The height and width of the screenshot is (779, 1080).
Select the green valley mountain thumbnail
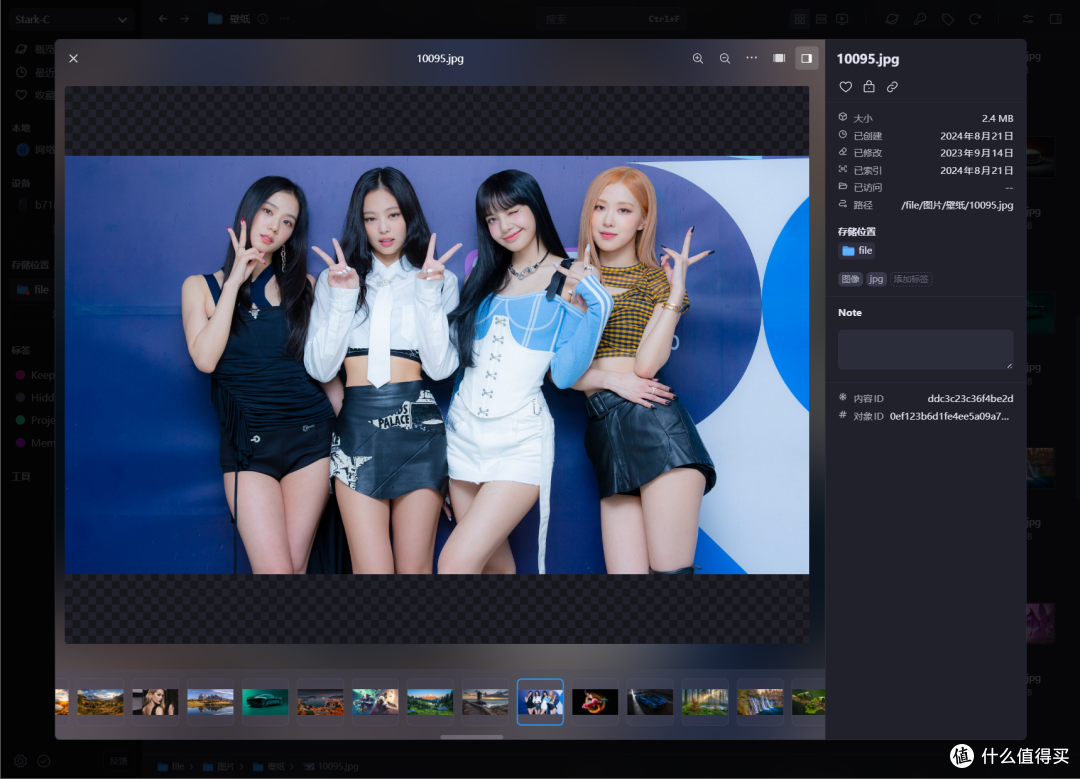[430, 702]
